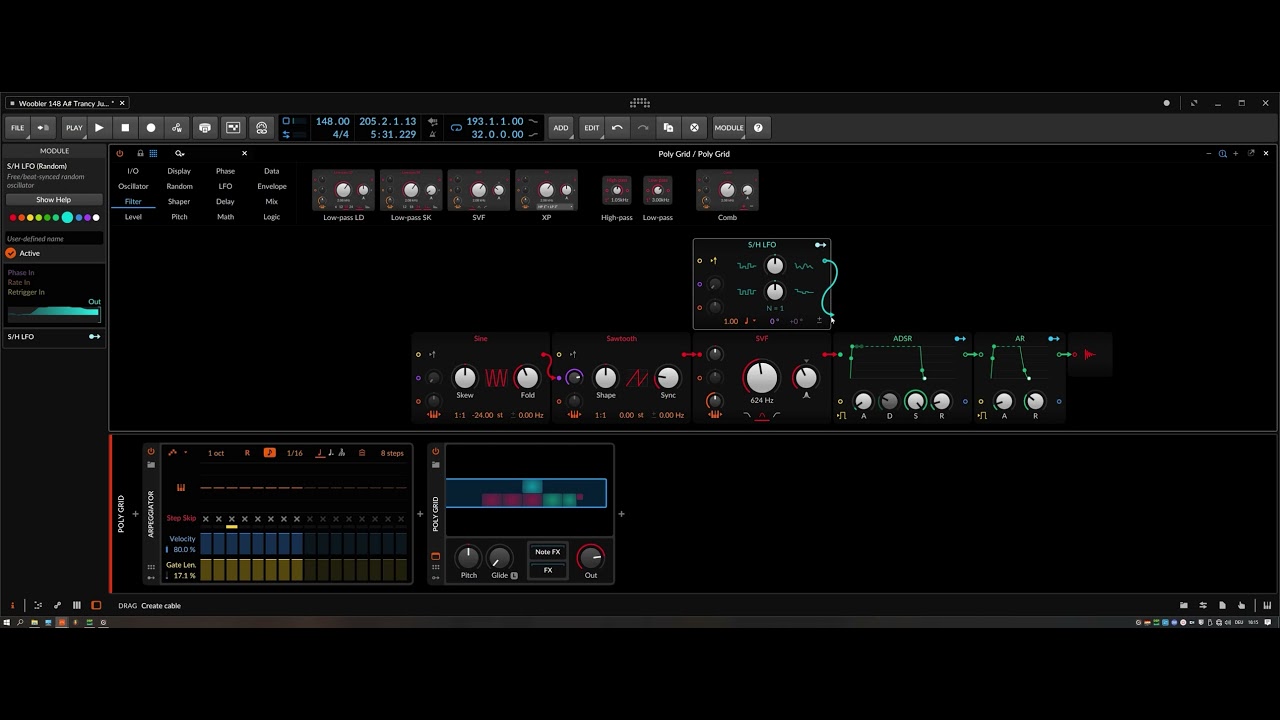Choose the Low-pass LD module thumbnail

(x=343, y=191)
